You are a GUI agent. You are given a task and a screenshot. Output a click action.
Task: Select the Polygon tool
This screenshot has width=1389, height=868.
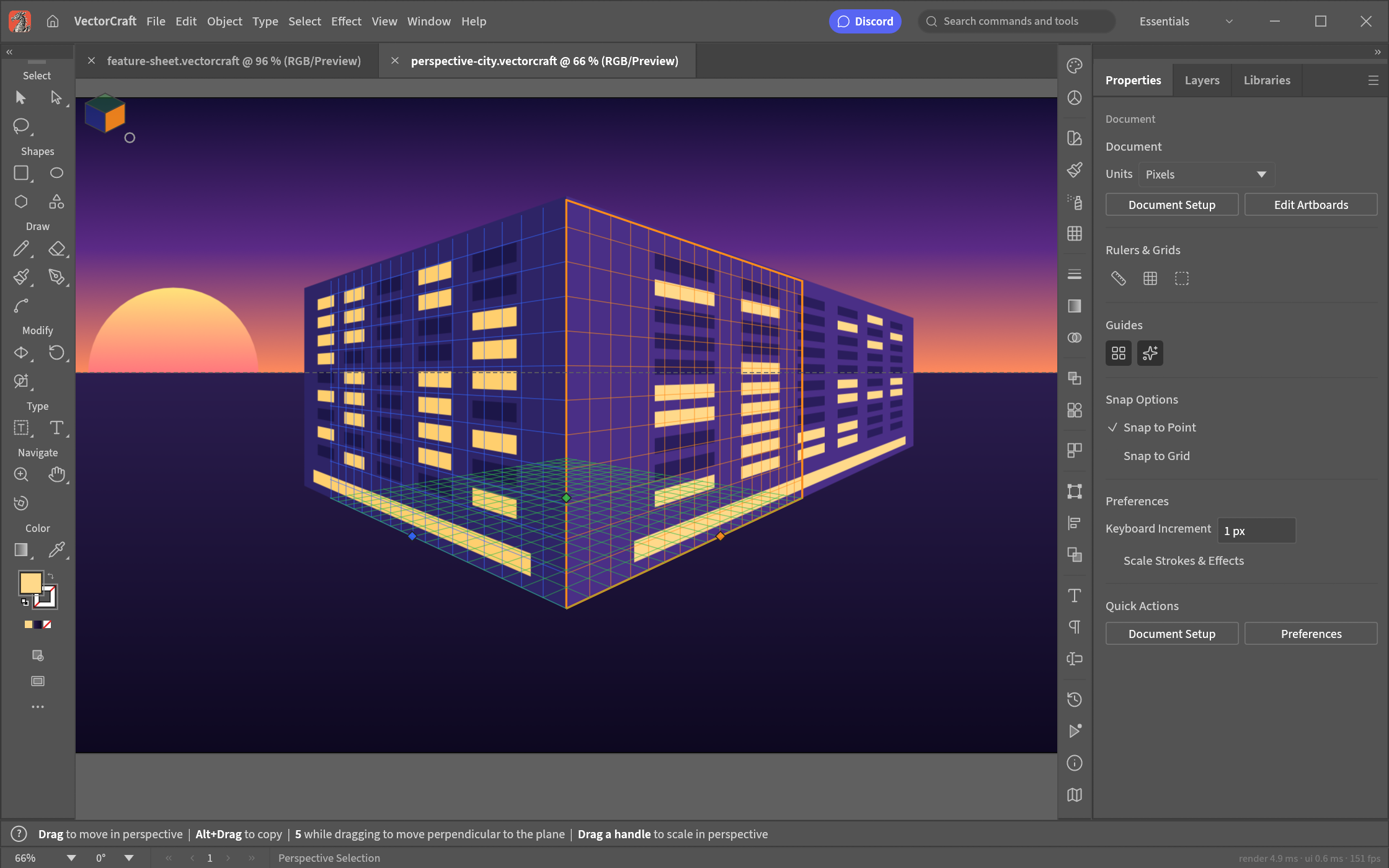tap(21, 201)
